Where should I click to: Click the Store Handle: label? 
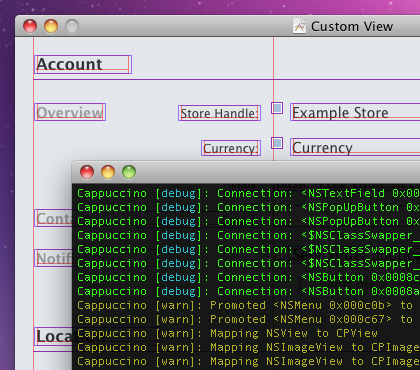(x=219, y=113)
